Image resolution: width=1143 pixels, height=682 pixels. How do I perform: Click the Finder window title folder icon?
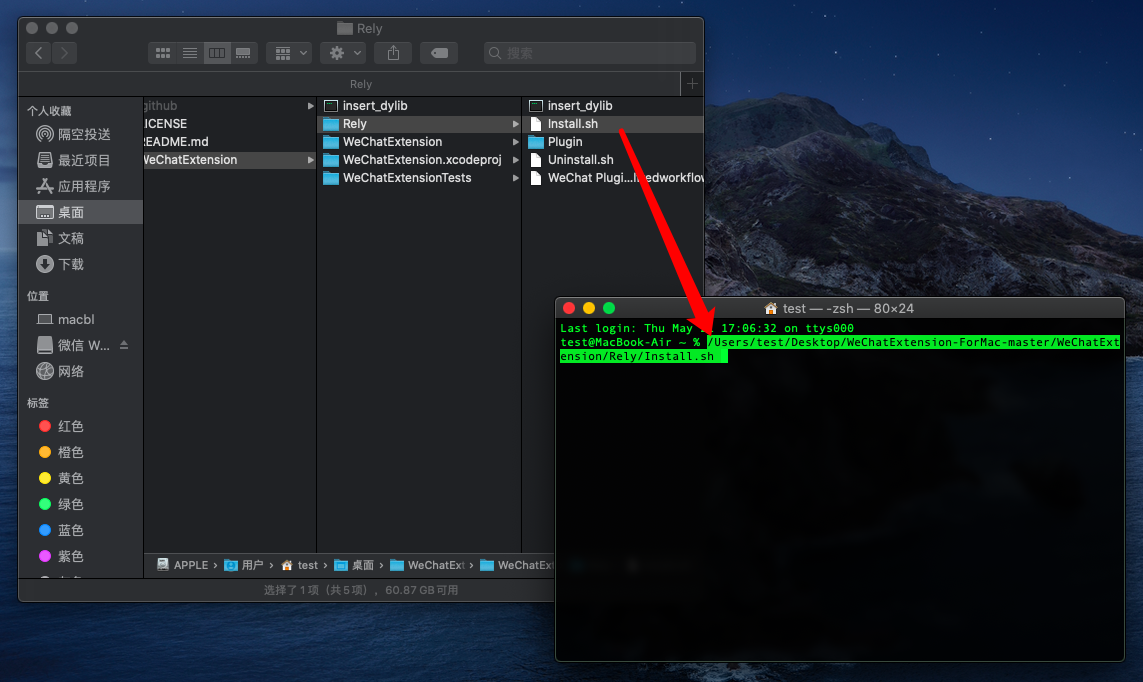coord(345,28)
